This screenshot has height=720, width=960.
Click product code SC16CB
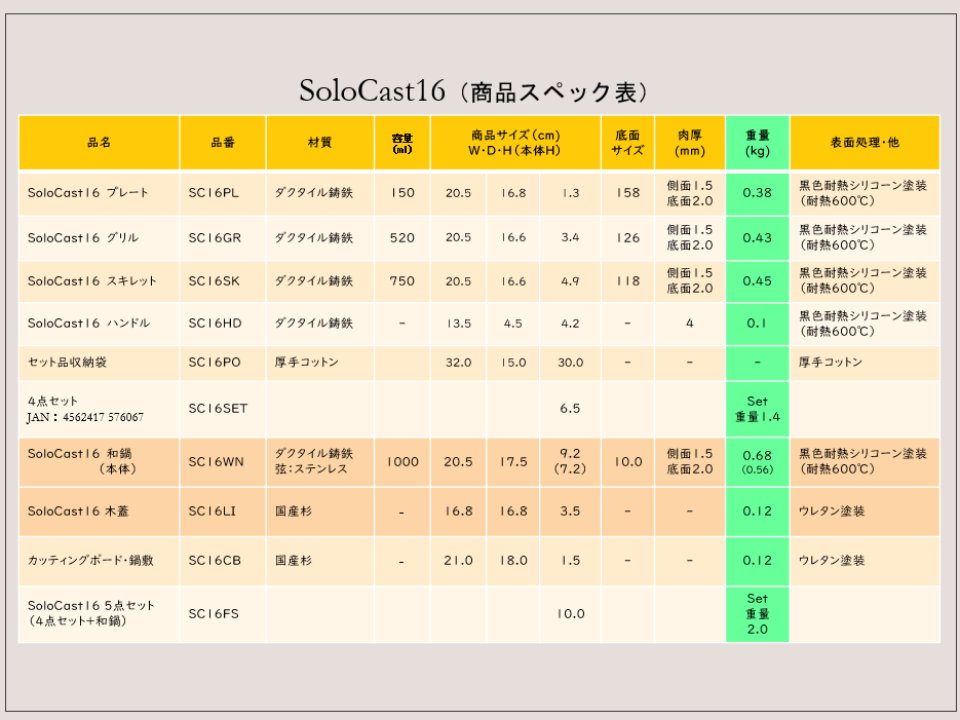coord(215,560)
